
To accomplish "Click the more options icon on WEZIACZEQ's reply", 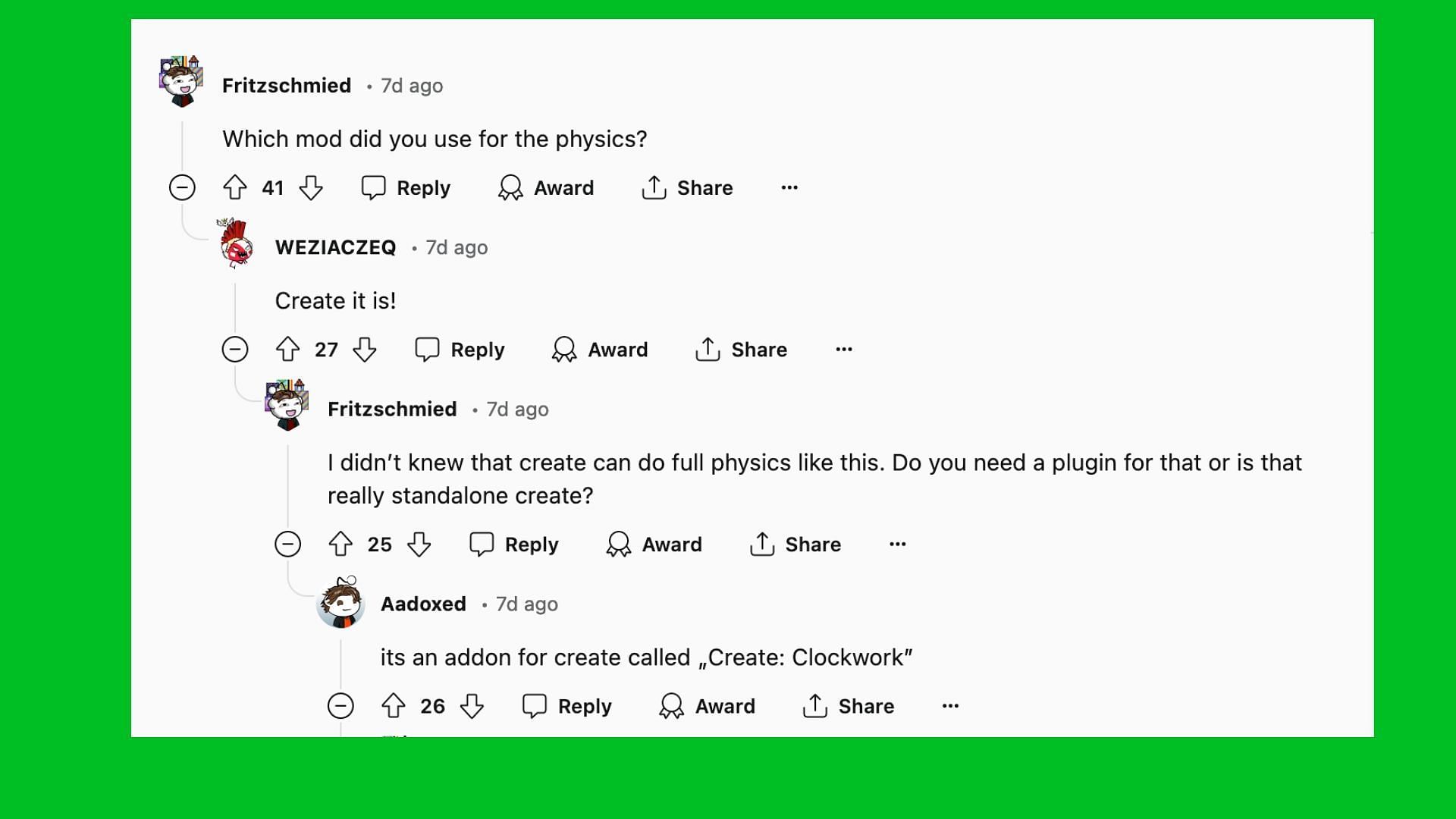I will tap(843, 349).
